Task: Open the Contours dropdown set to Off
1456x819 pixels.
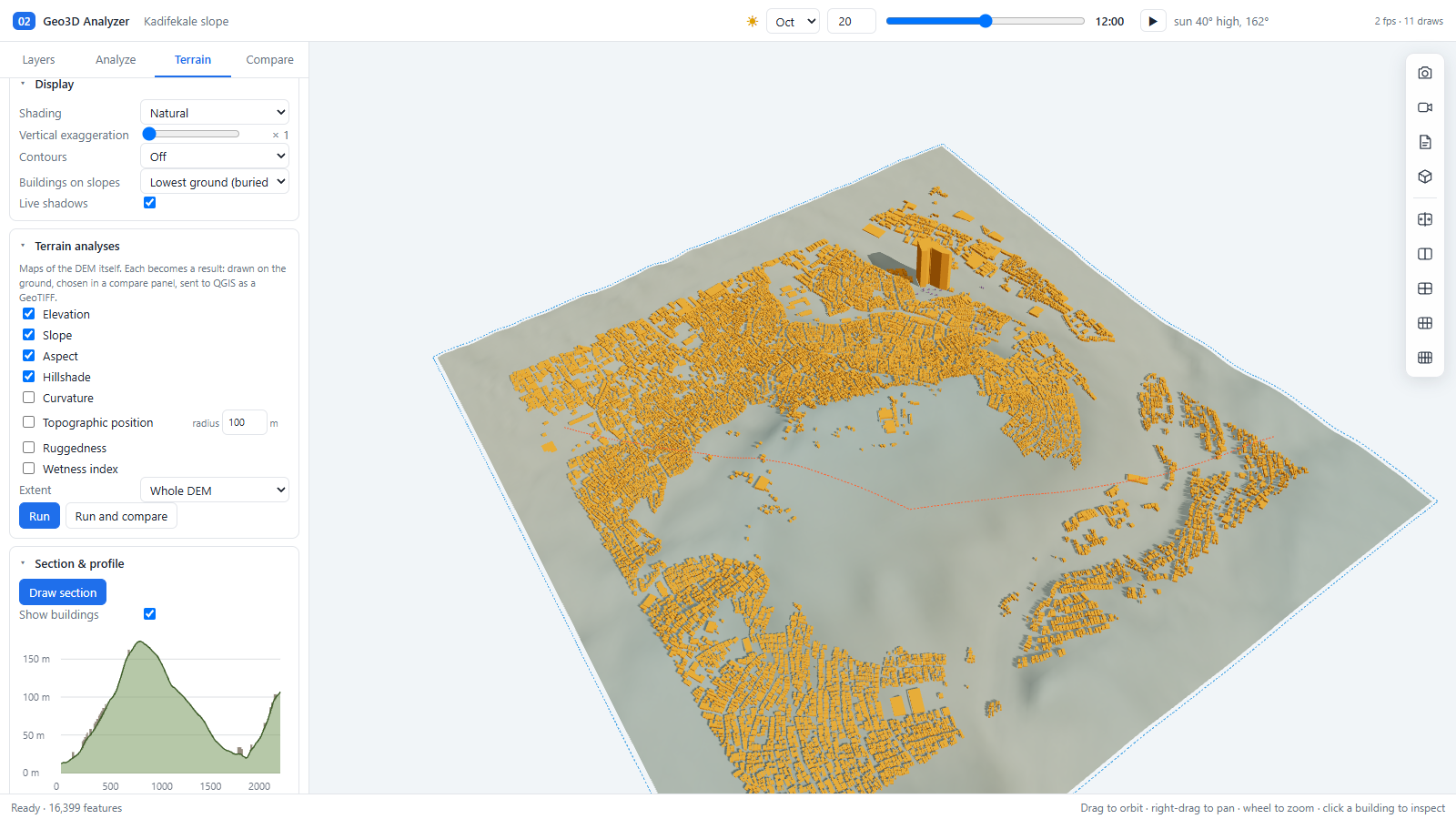Action: [215, 157]
